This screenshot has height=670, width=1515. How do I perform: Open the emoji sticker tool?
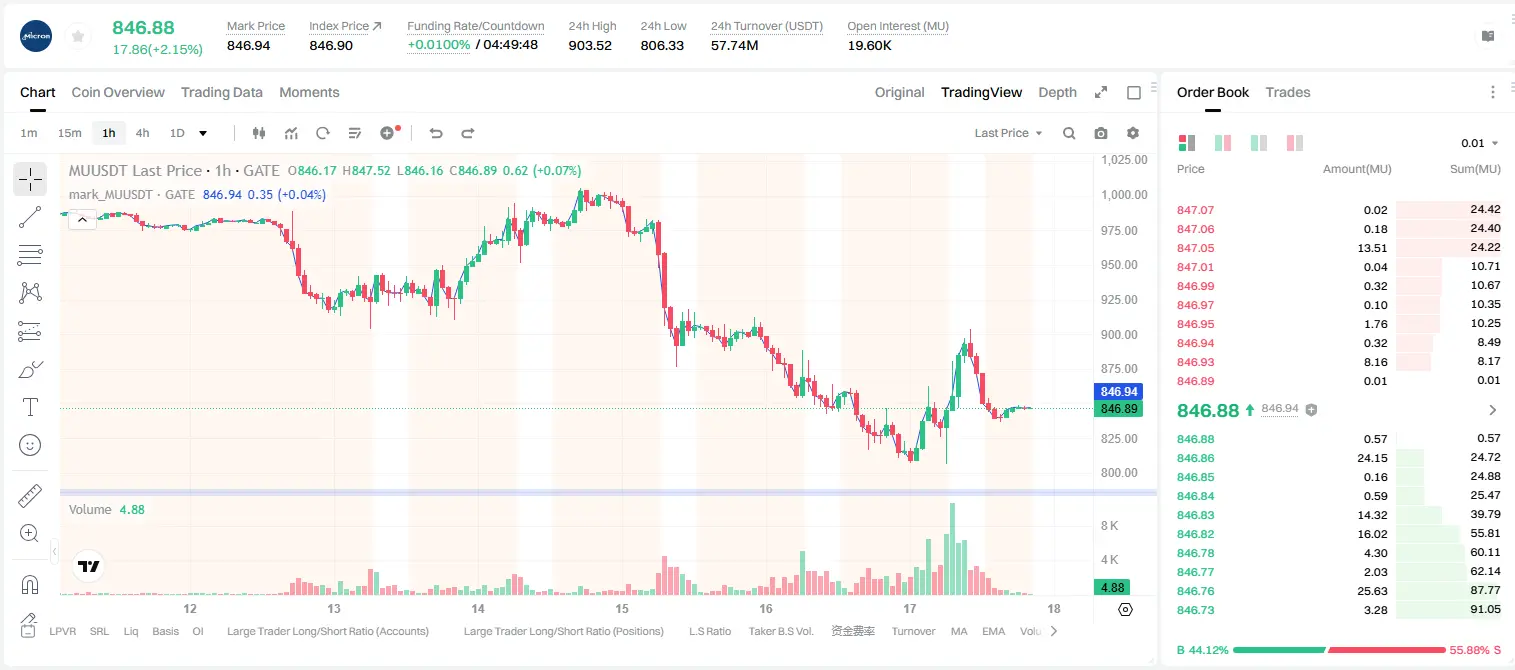pyautogui.click(x=30, y=445)
